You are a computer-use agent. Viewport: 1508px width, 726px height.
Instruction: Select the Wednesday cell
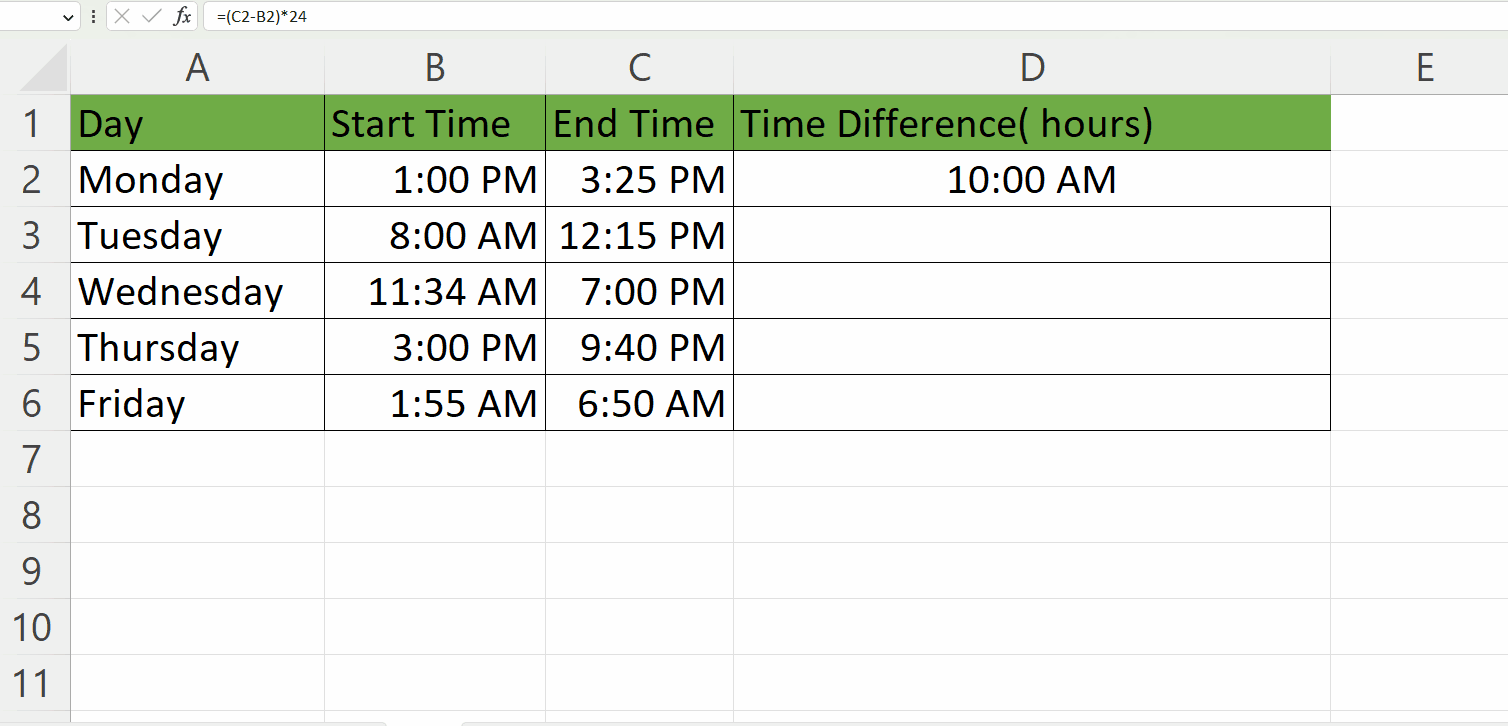pos(197,291)
